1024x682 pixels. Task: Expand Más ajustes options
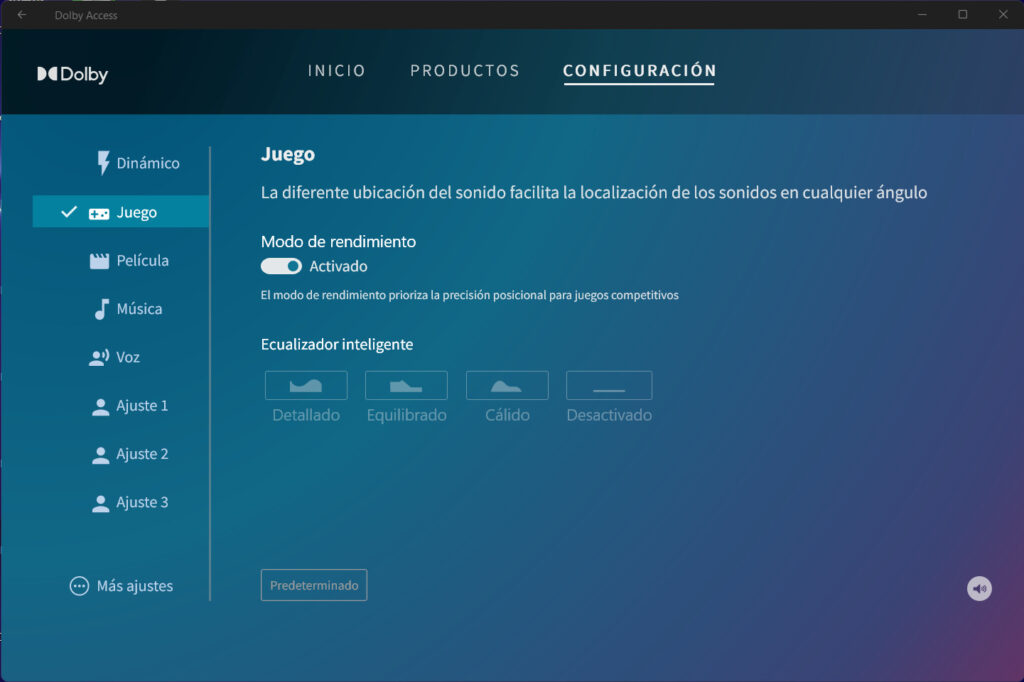[x=121, y=586]
